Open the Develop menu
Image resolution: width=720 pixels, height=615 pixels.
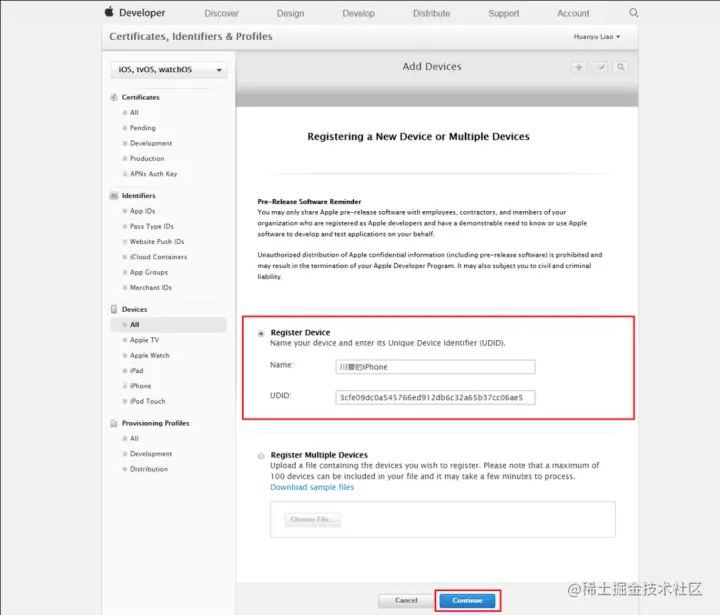359,13
